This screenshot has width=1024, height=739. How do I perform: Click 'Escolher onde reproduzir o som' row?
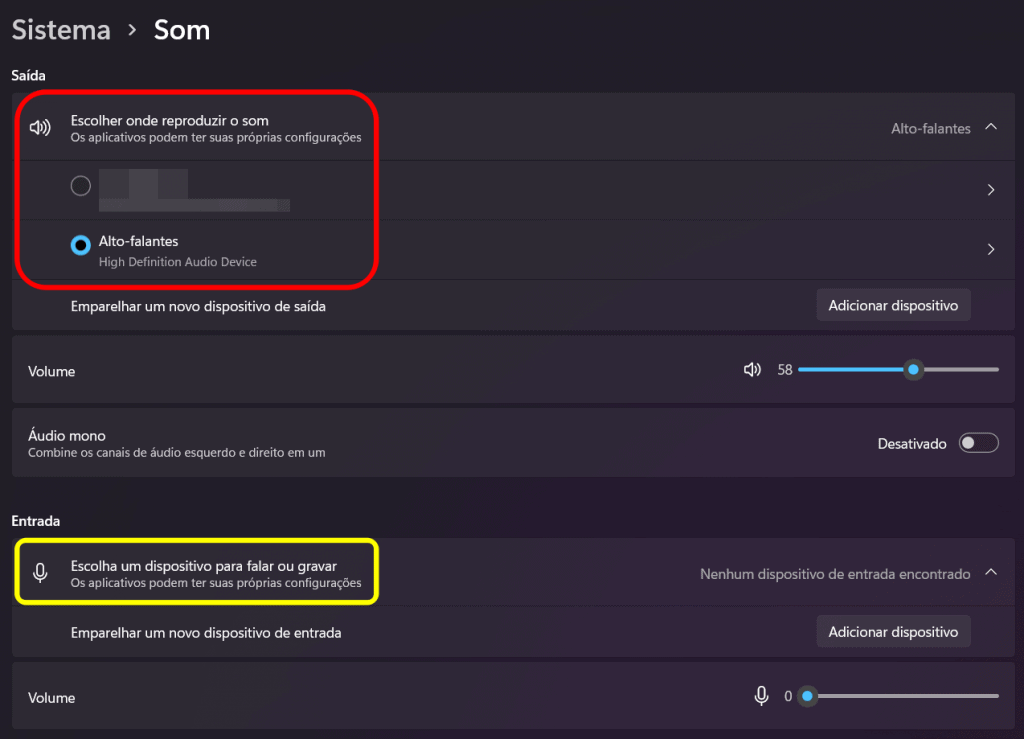513,127
